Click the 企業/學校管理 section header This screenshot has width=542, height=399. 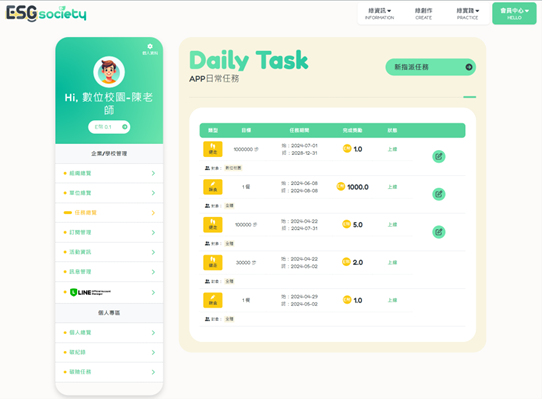pyautogui.click(x=109, y=154)
